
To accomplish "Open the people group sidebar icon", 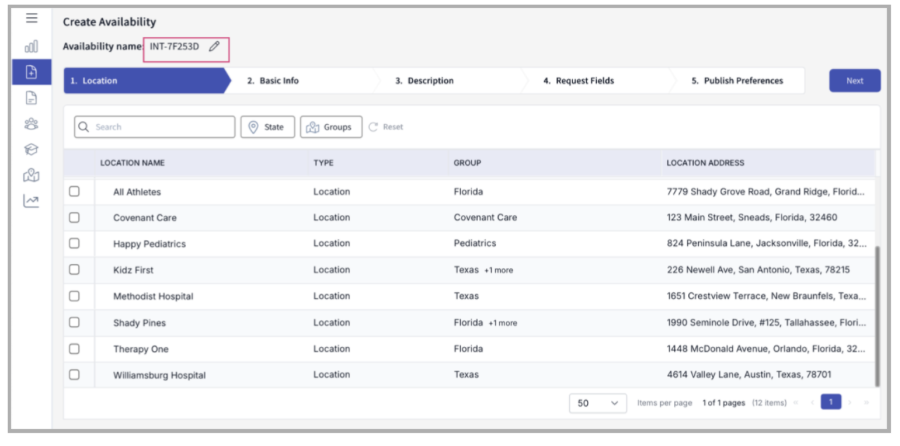I will tap(32, 124).
